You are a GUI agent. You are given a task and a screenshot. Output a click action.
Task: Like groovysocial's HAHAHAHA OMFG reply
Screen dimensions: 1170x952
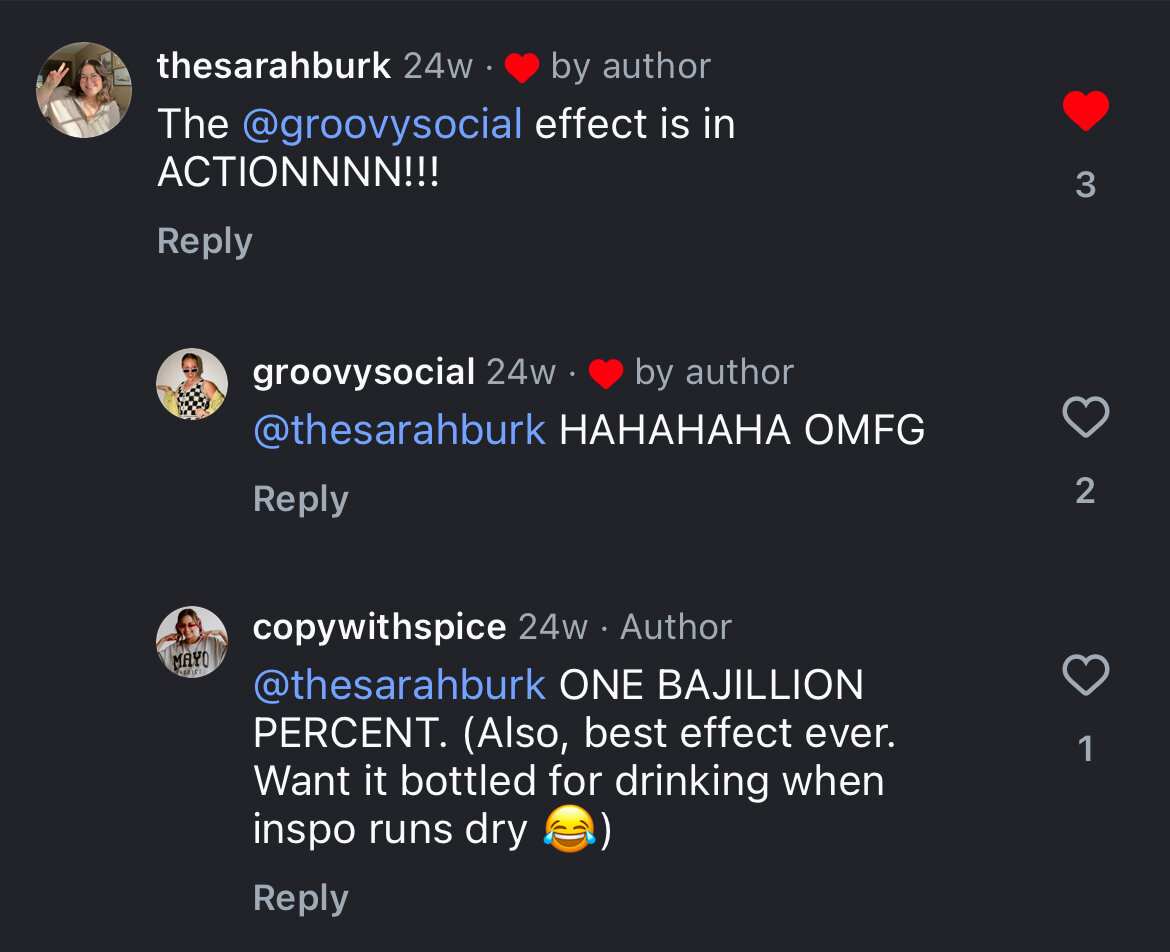(x=1085, y=417)
